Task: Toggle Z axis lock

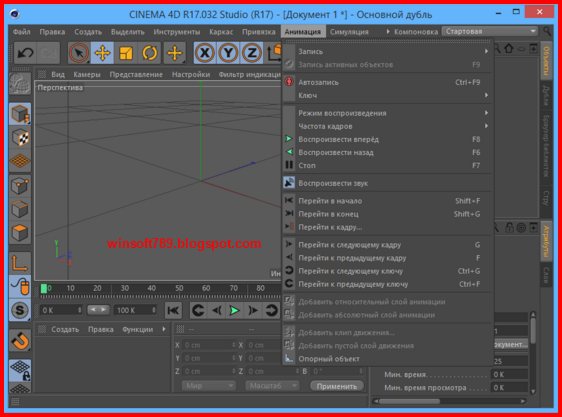Action: tap(252, 53)
